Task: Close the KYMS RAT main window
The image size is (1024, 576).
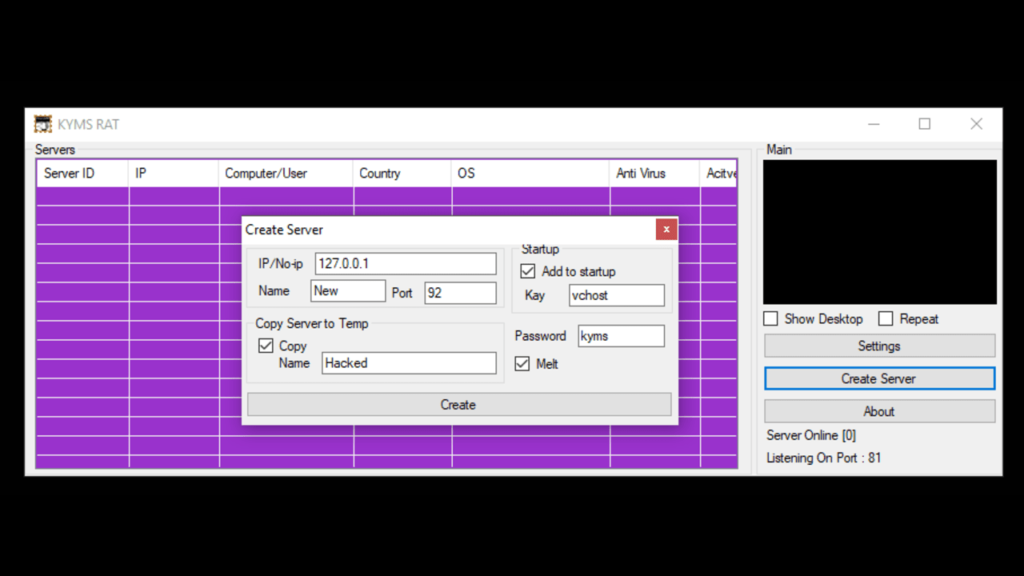Action: pos(976,124)
